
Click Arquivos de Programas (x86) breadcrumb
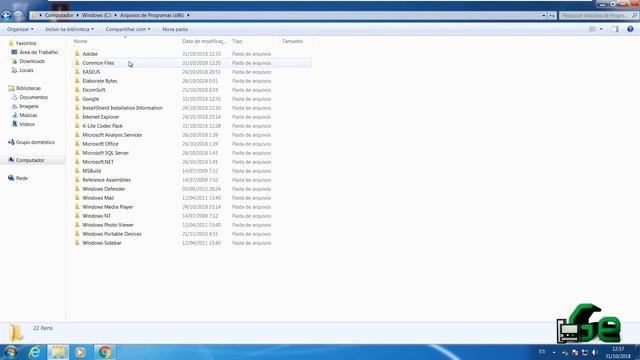pos(152,15)
